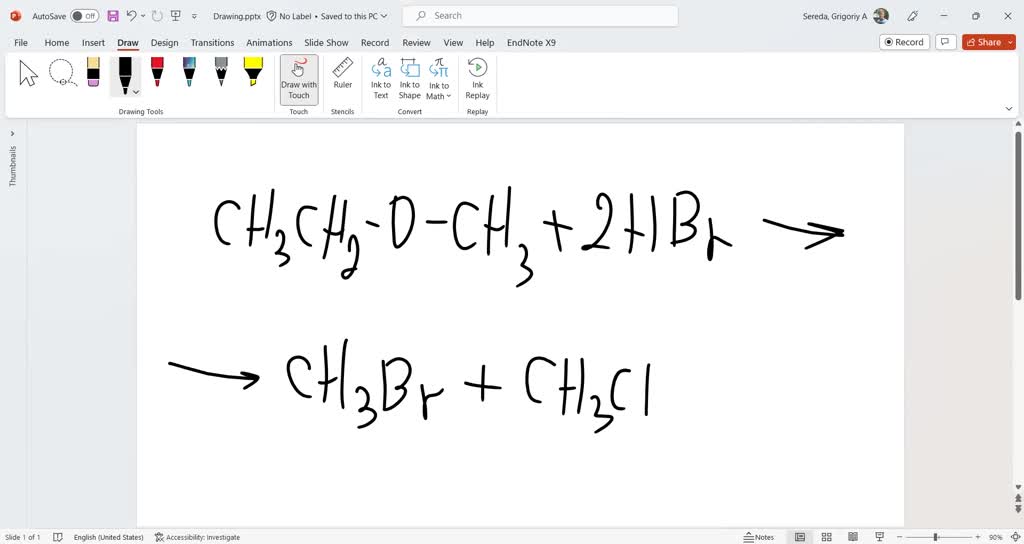This screenshot has width=1024, height=544.
Task: Start Ink Replay
Action: (x=477, y=78)
